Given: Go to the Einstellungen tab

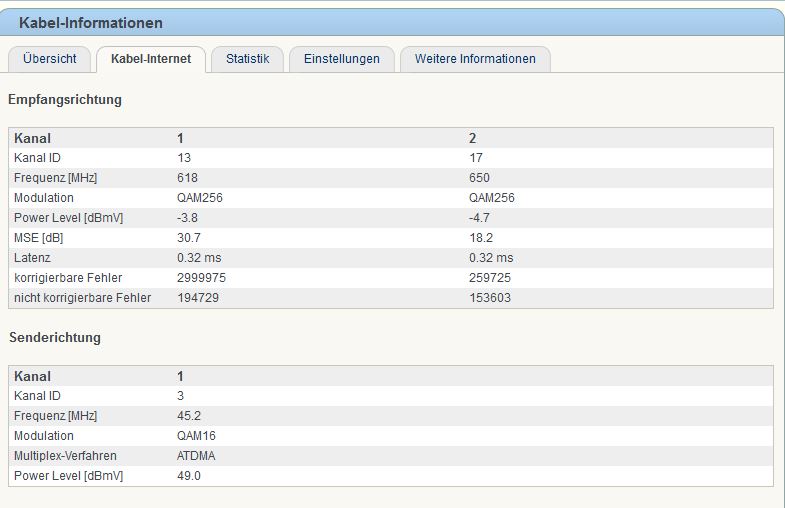Looking at the screenshot, I should (341, 59).
